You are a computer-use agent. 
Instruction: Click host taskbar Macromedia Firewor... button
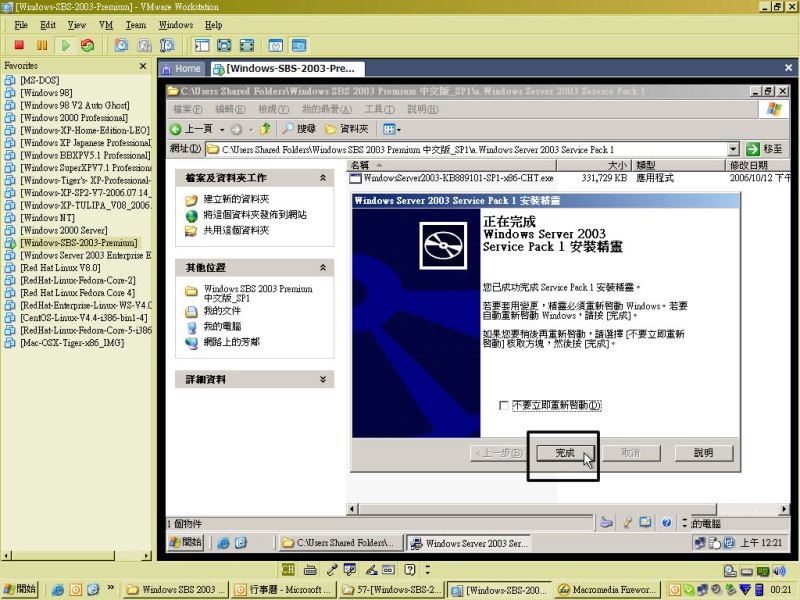pos(608,590)
